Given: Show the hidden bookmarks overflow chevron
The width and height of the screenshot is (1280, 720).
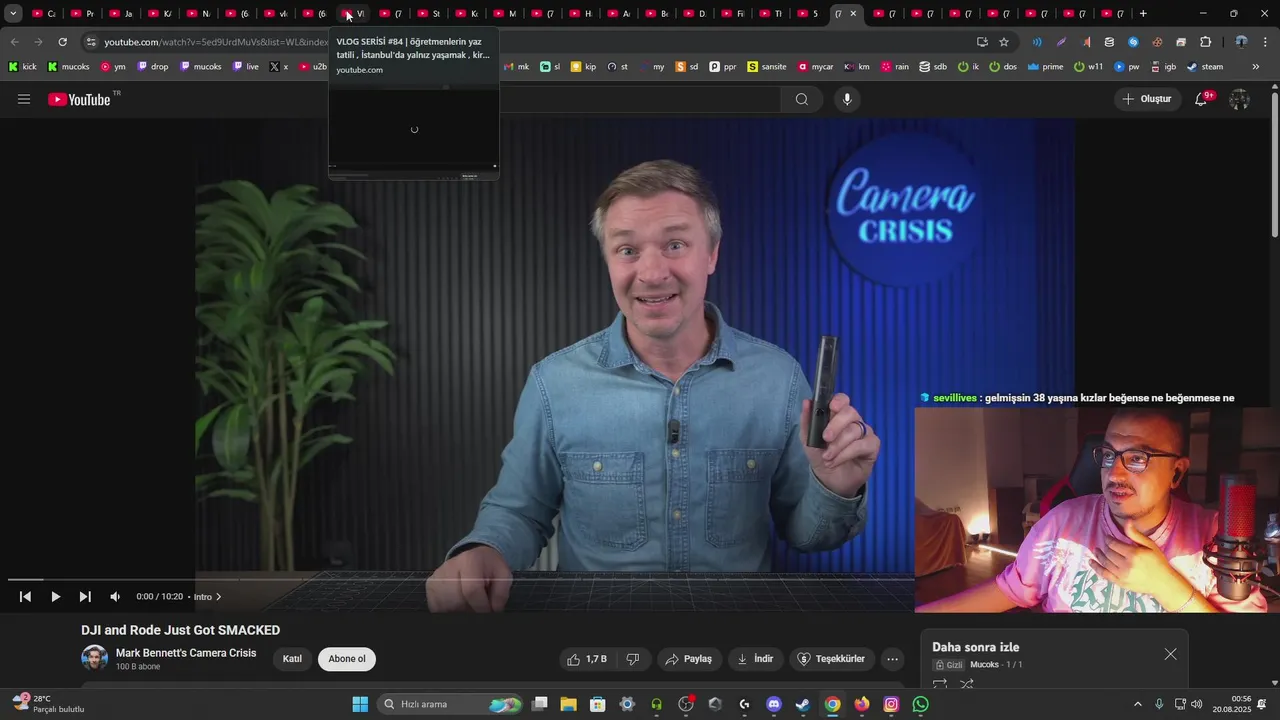Looking at the screenshot, I should click(1256, 67).
